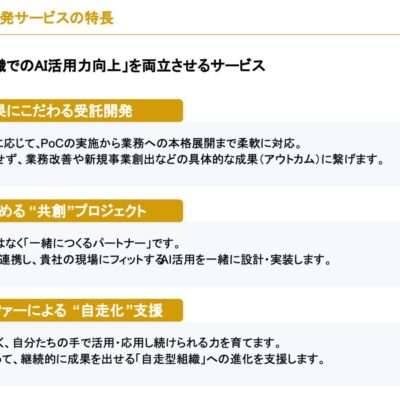Click the 活用・応用し続けられる力 sentence
400x400 pixels.
[x=140, y=343]
